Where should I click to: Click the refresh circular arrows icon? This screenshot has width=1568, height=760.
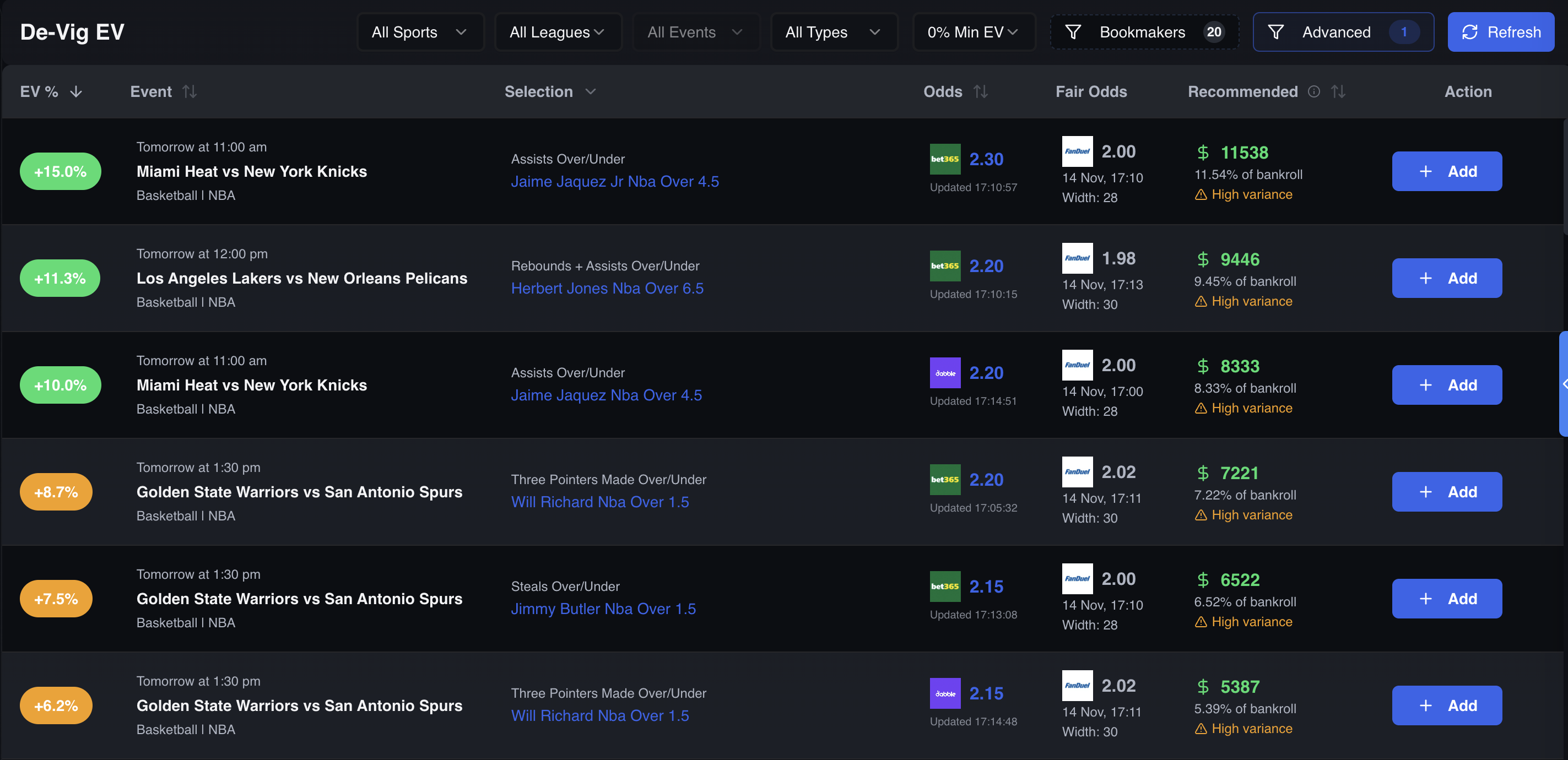click(x=1470, y=31)
